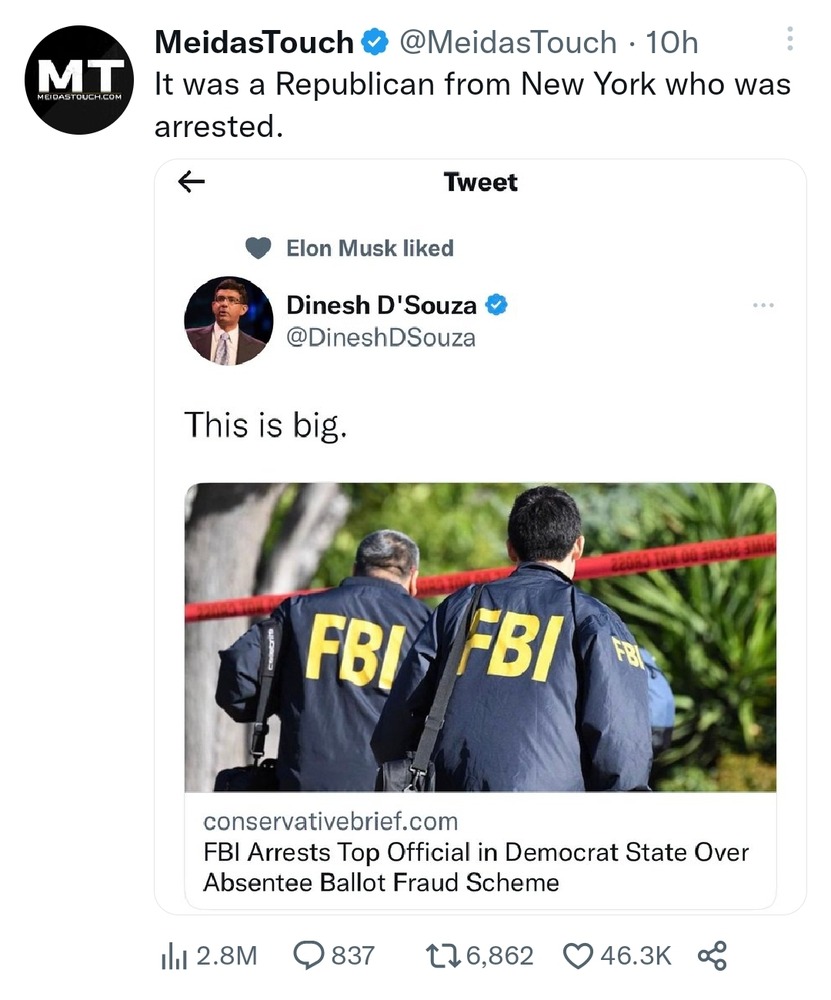Click the Dinesh D'Souza verified checkmark

point(497,304)
